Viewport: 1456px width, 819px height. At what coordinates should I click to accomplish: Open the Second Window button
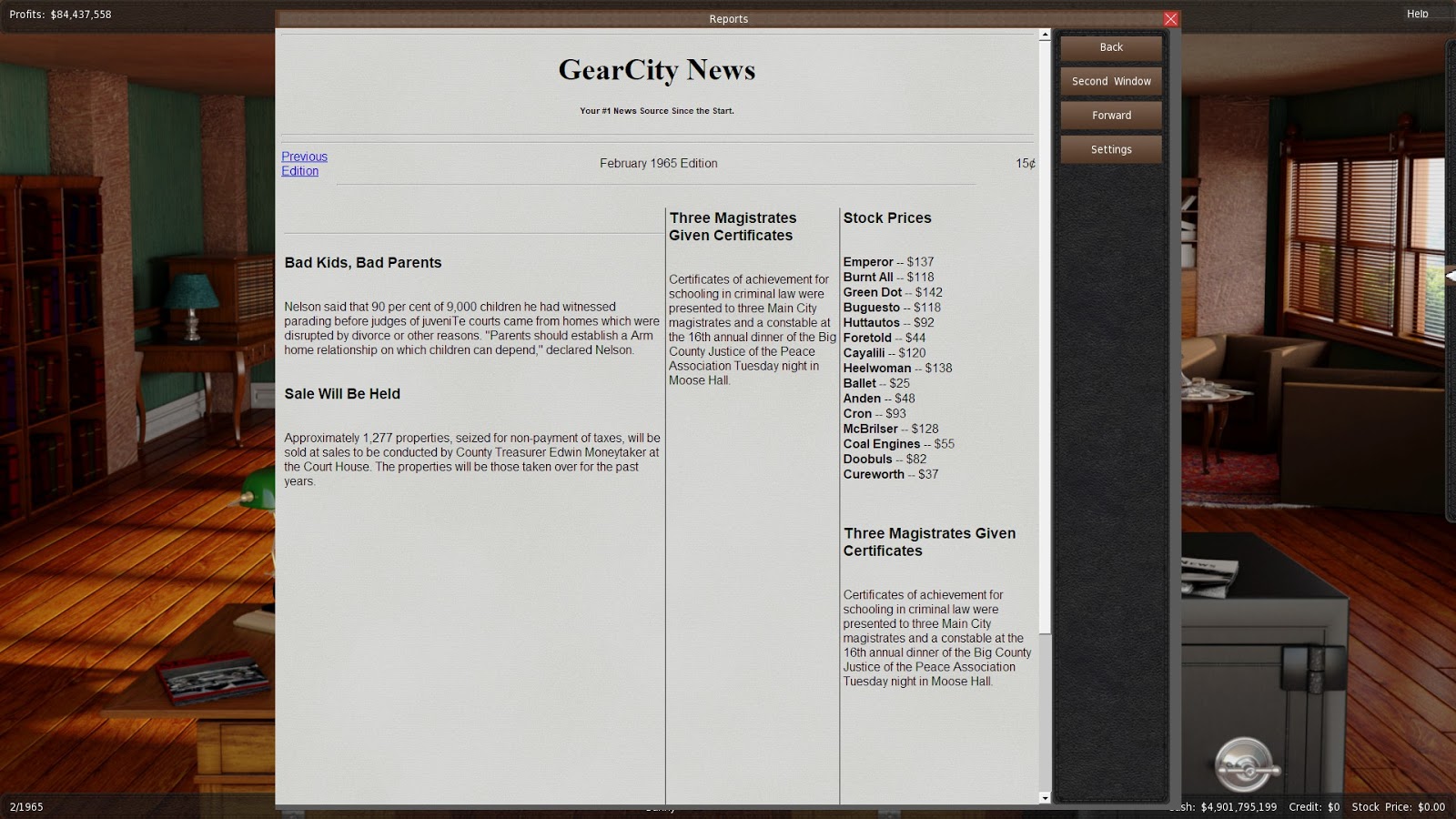1110,81
